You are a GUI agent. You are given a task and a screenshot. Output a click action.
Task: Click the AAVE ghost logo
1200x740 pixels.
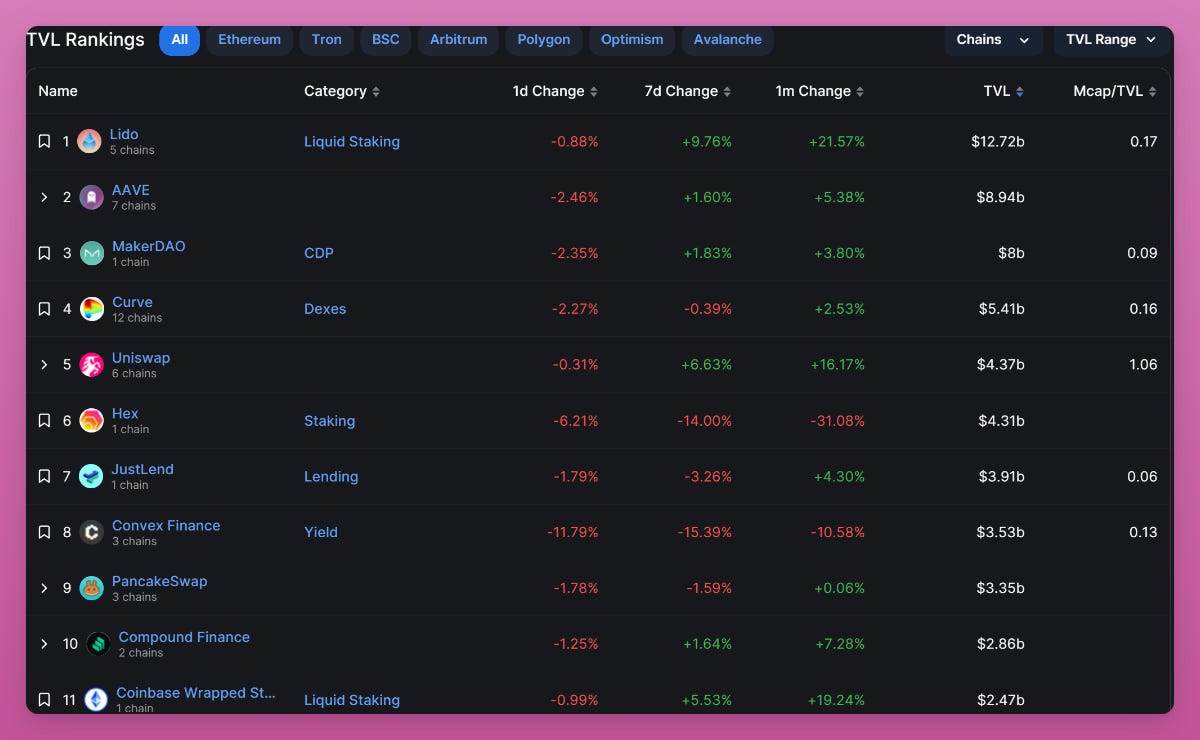tap(92, 198)
